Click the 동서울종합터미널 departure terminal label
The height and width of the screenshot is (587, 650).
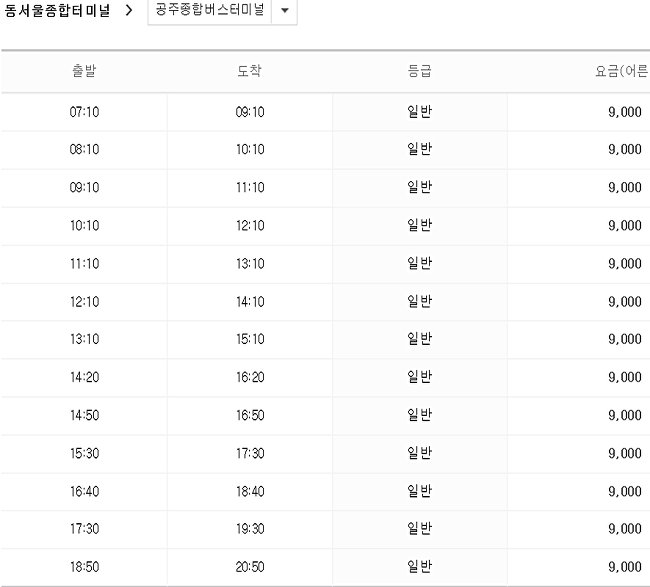coord(57,10)
